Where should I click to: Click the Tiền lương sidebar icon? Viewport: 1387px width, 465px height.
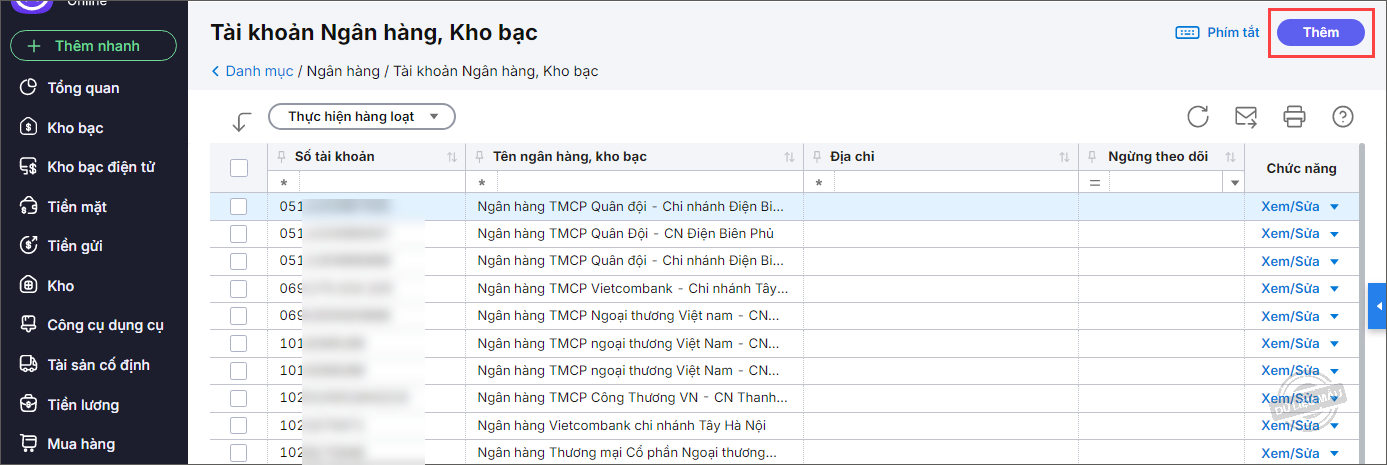click(29, 404)
